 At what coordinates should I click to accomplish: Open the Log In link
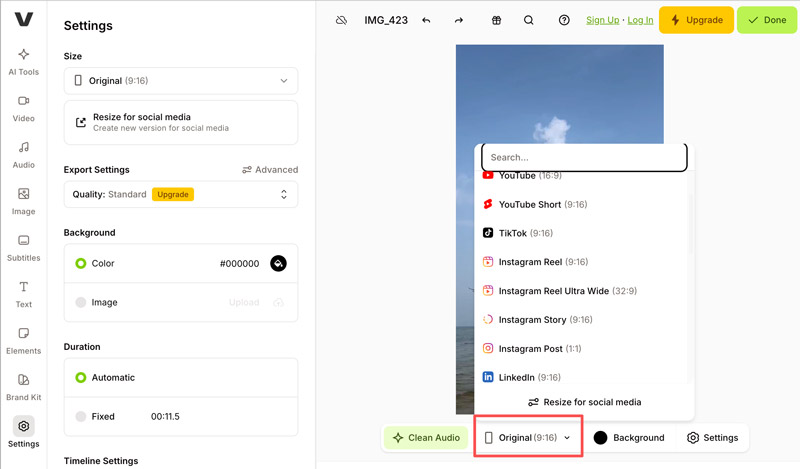click(640, 20)
